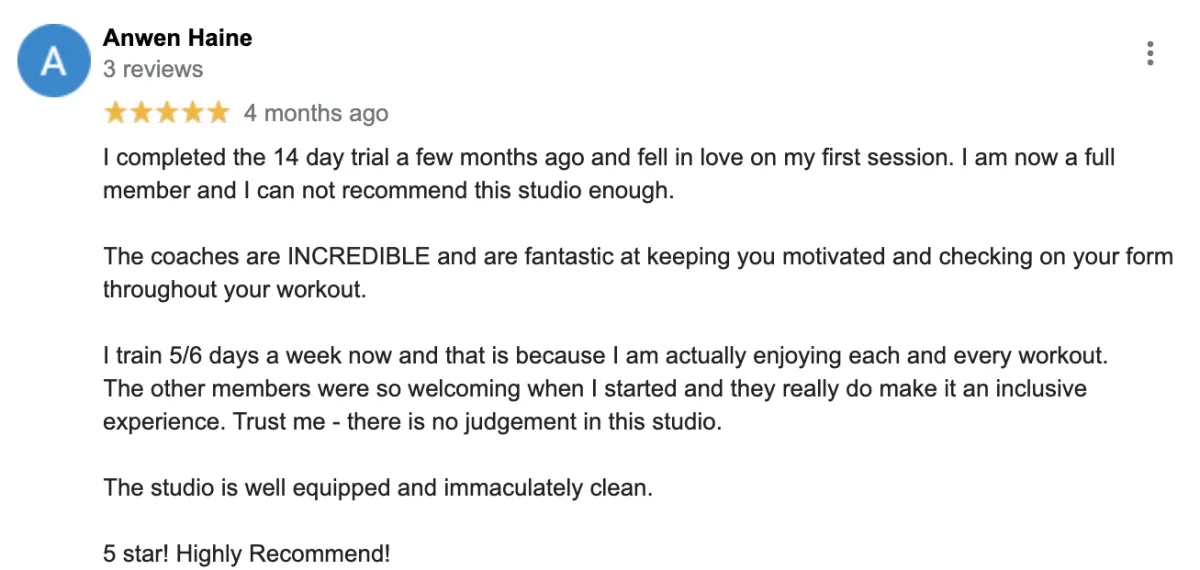Click the fourth star in the rating

[192, 113]
